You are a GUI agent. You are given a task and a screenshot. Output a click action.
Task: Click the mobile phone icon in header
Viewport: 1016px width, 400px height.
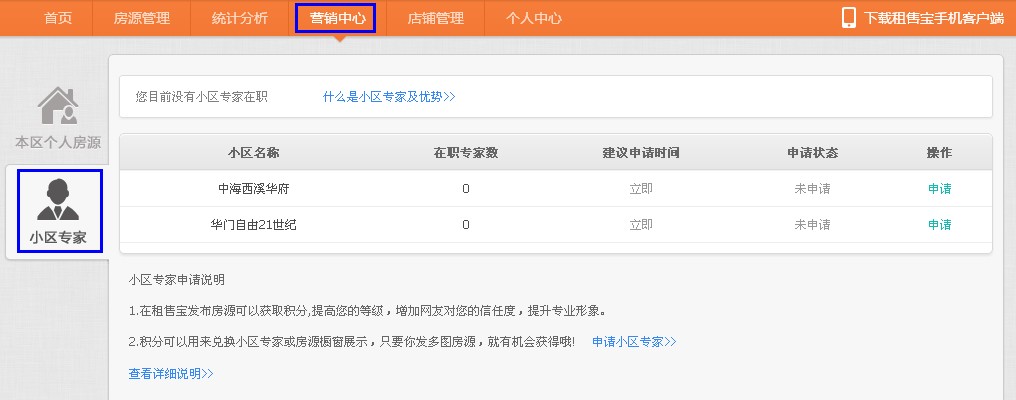pos(849,18)
